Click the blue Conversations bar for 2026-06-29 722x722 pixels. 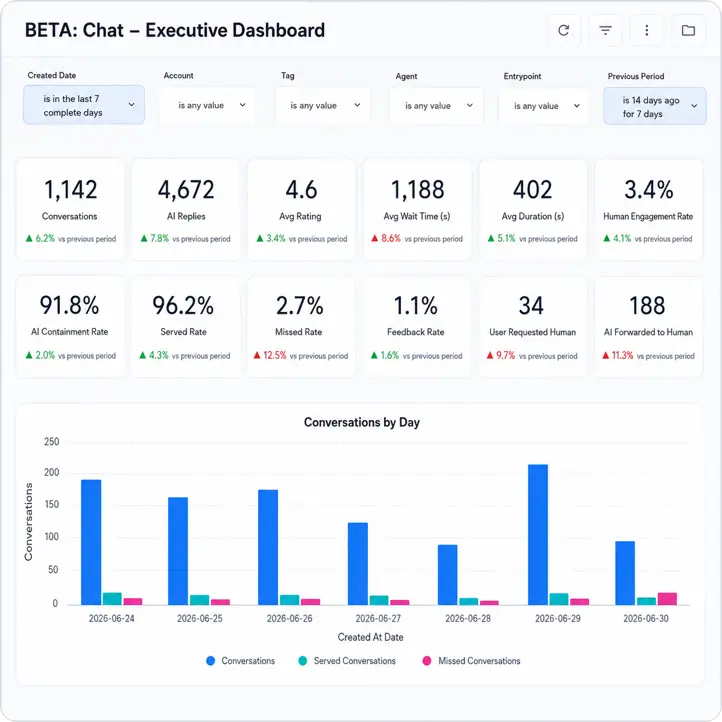pyautogui.click(x=538, y=535)
